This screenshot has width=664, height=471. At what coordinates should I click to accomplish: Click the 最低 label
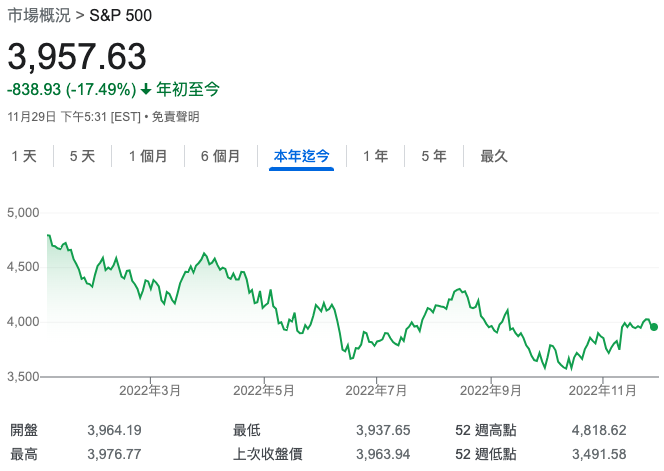[247, 430]
